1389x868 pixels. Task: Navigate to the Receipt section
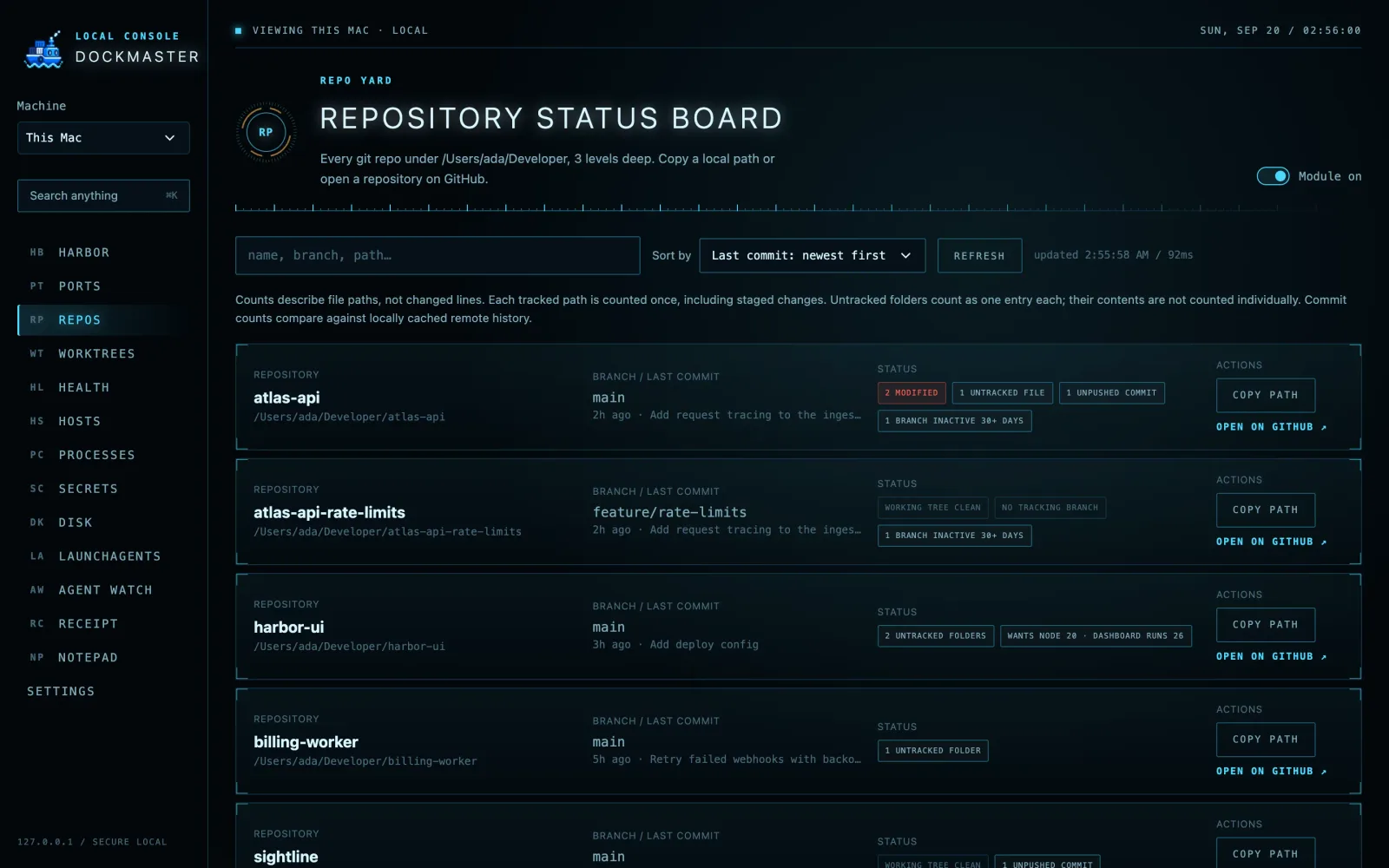tap(103, 624)
